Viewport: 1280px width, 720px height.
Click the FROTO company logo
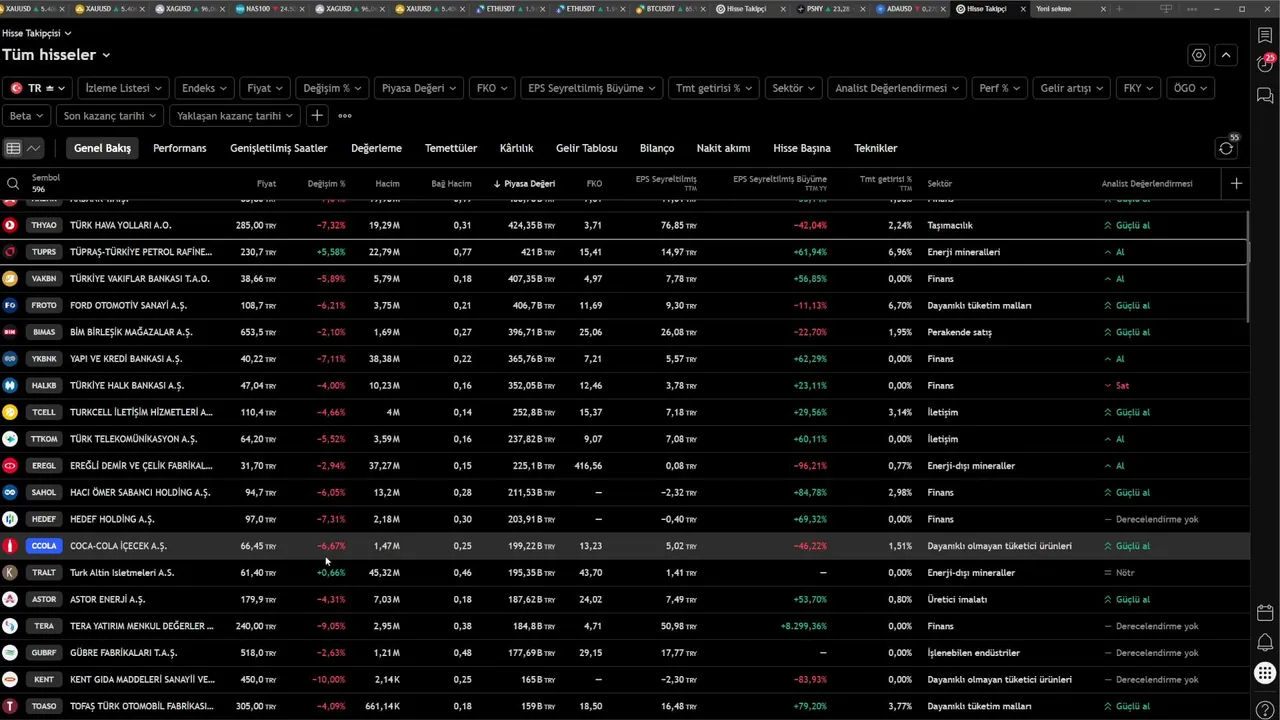(x=10, y=305)
